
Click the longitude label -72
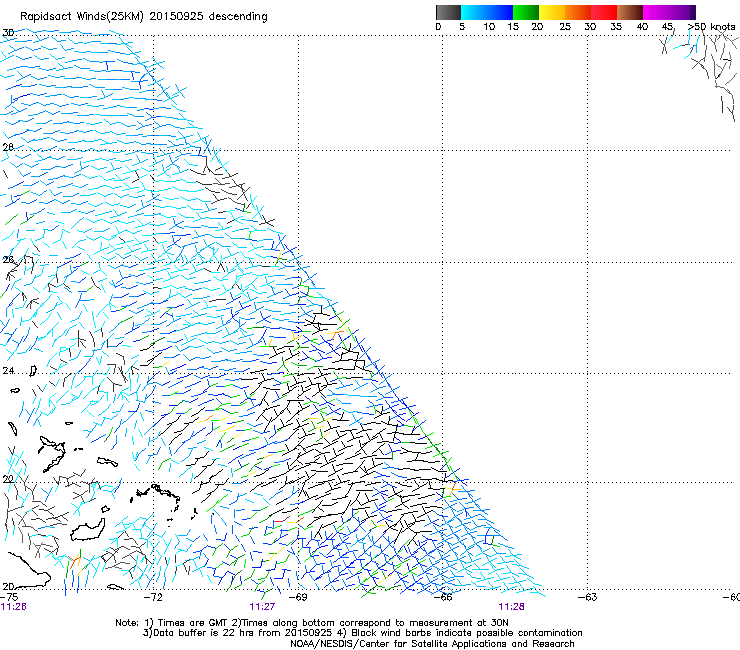153,597
